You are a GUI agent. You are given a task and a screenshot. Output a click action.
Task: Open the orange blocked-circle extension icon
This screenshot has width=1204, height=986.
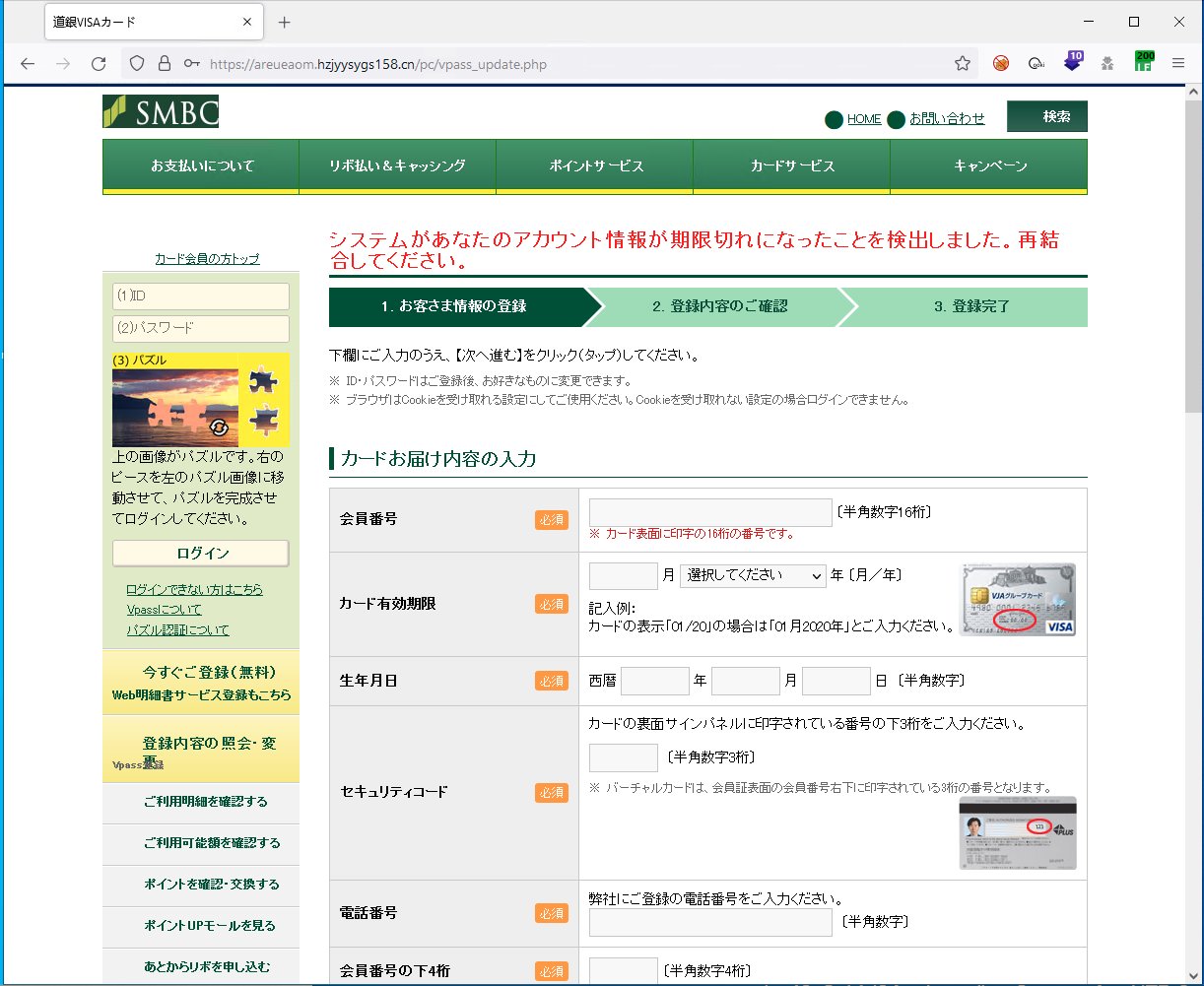tap(1001, 64)
